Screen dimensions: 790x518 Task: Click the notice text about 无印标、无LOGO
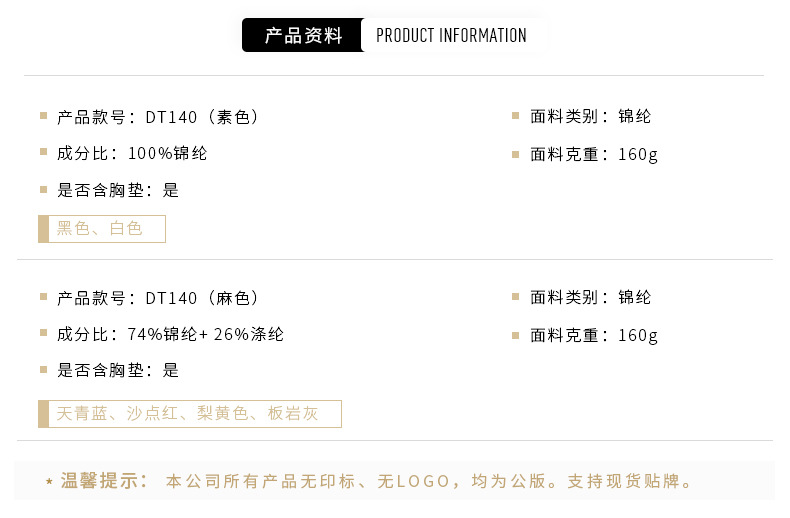(x=429, y=482)
